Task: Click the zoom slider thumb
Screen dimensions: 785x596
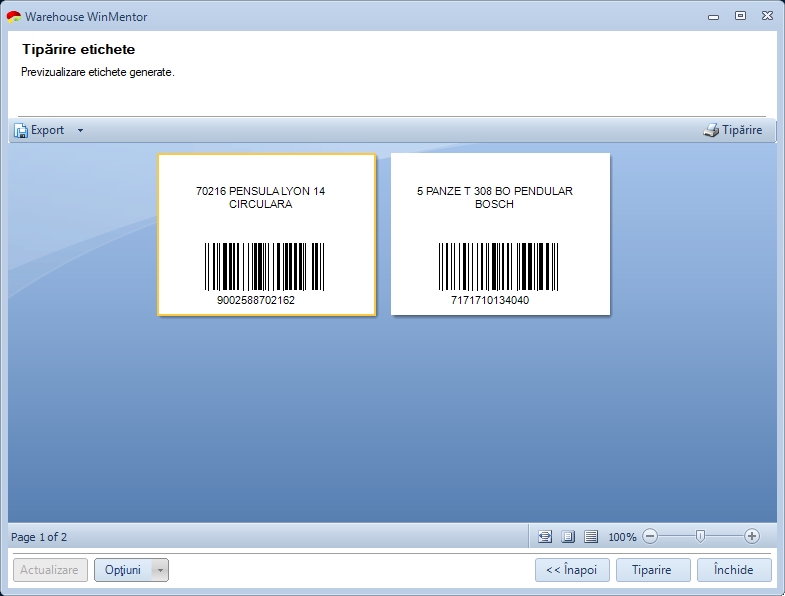Action: point(700,536)
